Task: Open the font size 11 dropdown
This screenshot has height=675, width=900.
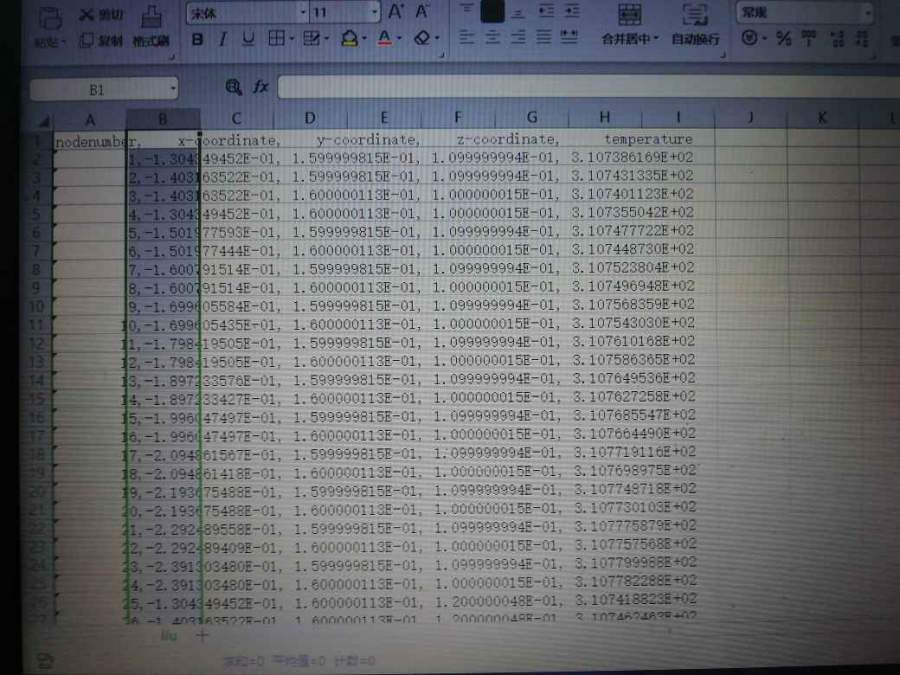Action: [374, 12]
